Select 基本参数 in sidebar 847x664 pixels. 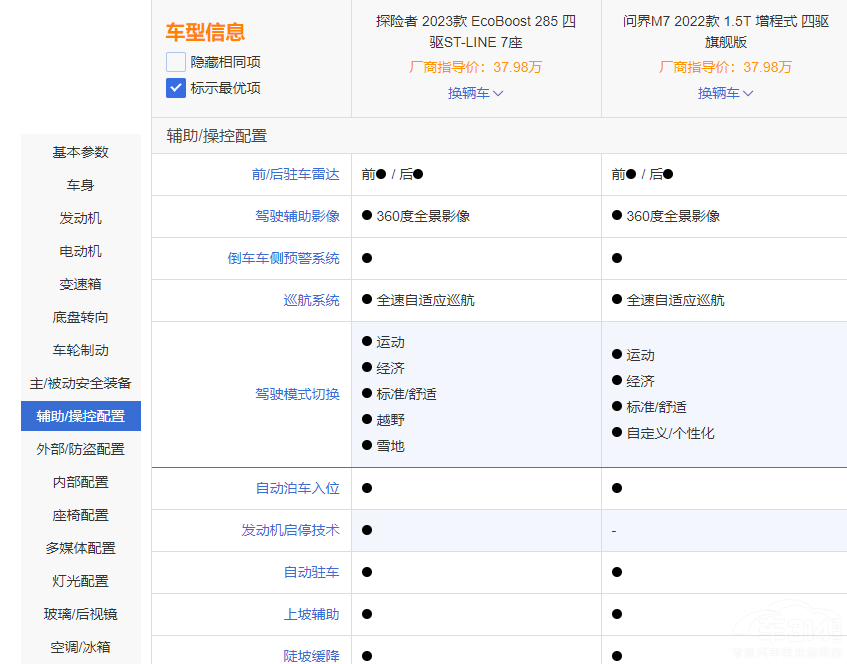click(x=81, y=152)
